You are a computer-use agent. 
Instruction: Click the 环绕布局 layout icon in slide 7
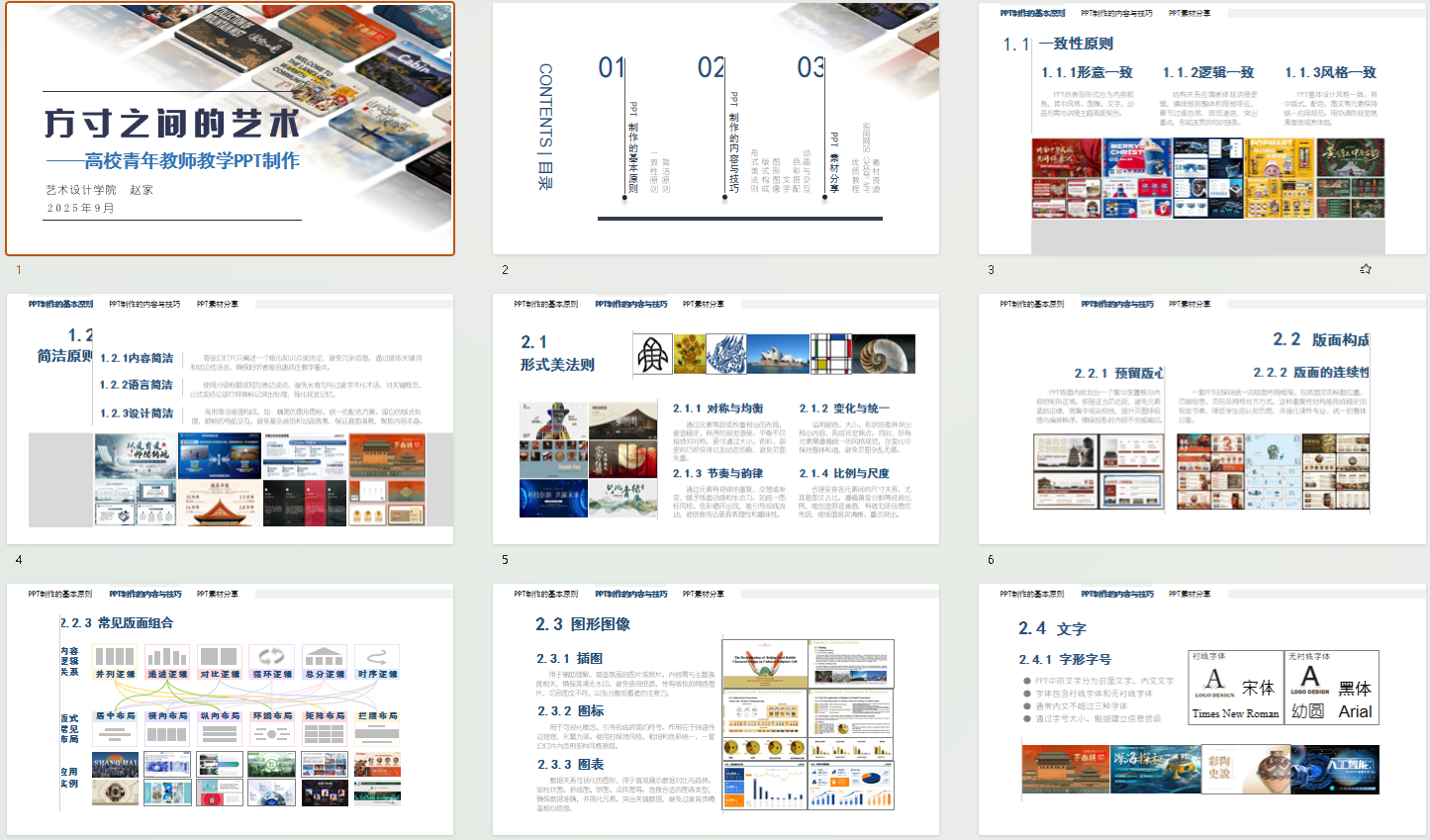click(x=271, y=733)
